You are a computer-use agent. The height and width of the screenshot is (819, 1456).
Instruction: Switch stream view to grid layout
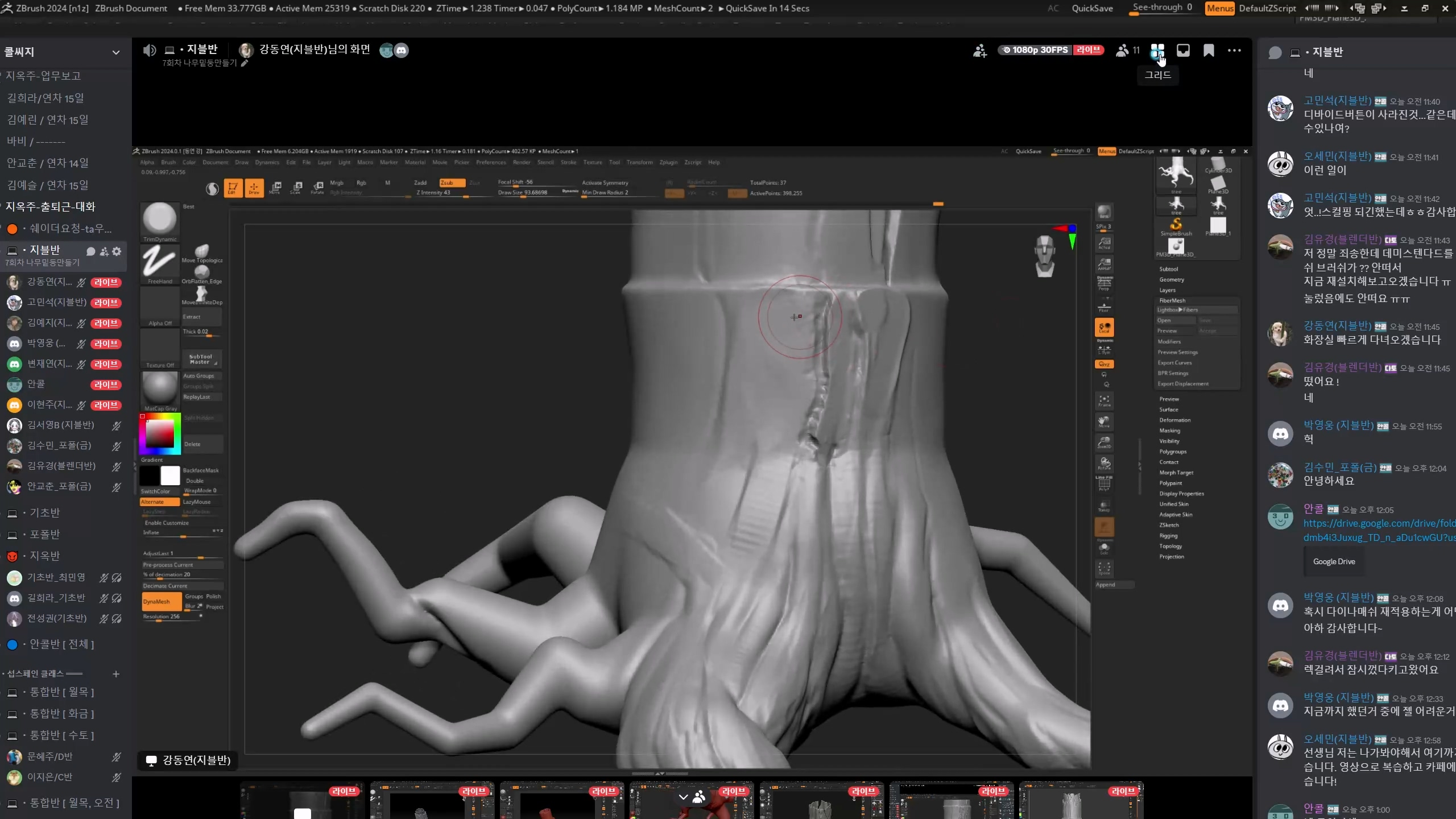pyautogui.click(x=1157, y=51)
